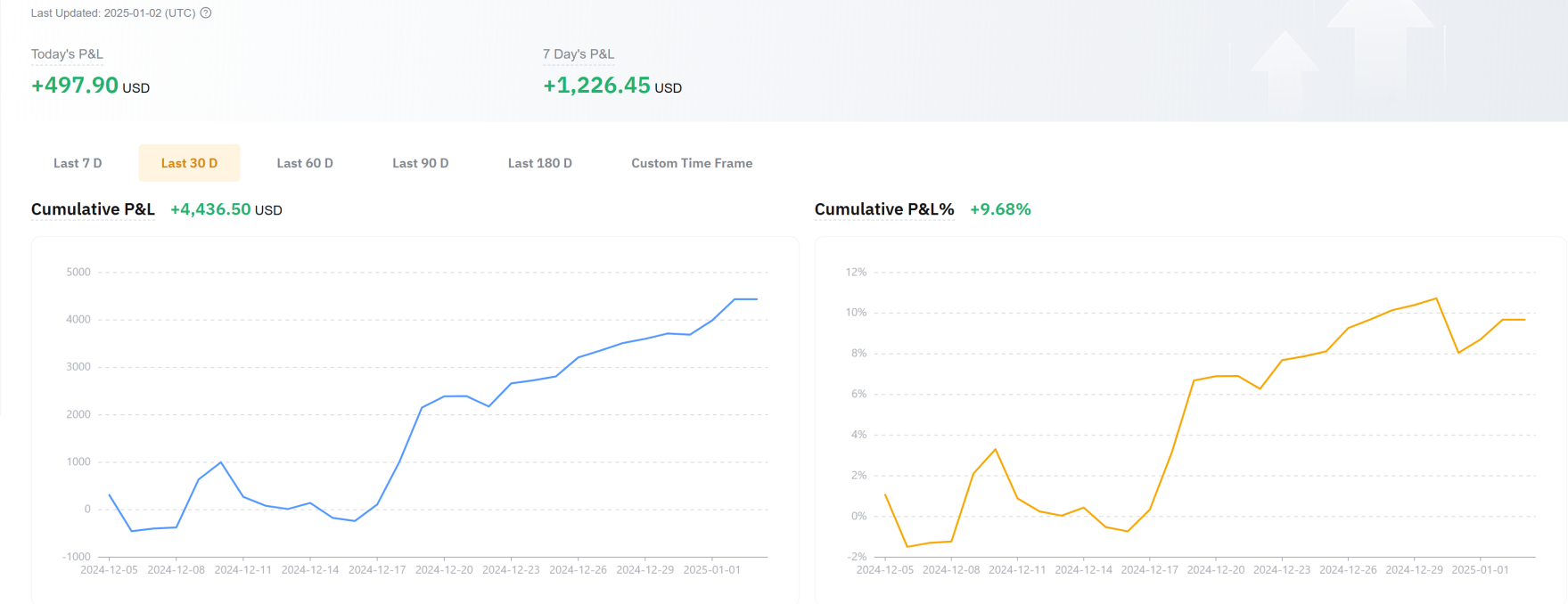
Task: Show the Last 60 D time range
Action: click(x=305, y=163)
